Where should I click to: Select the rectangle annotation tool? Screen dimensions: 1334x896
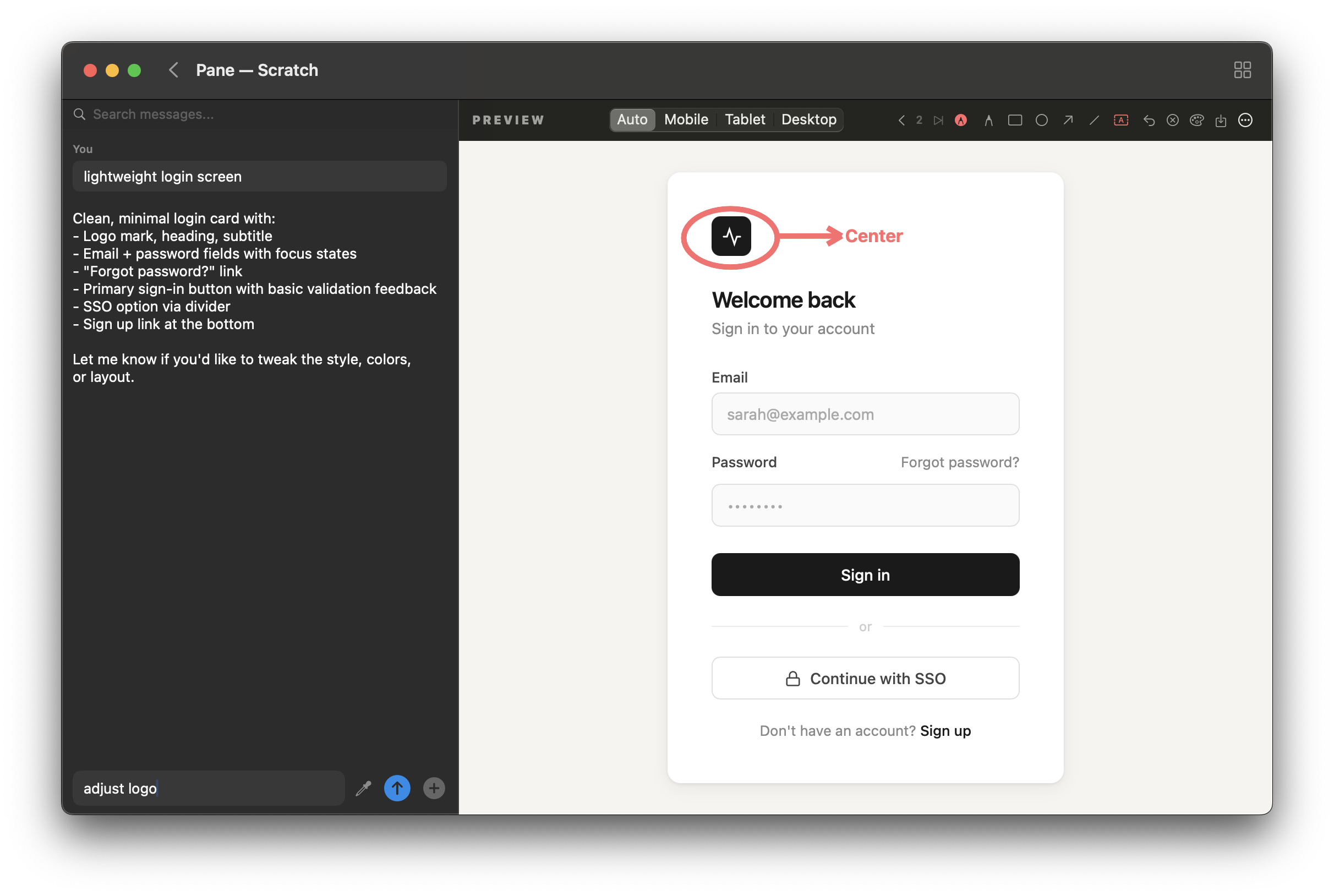(1015, 120)
